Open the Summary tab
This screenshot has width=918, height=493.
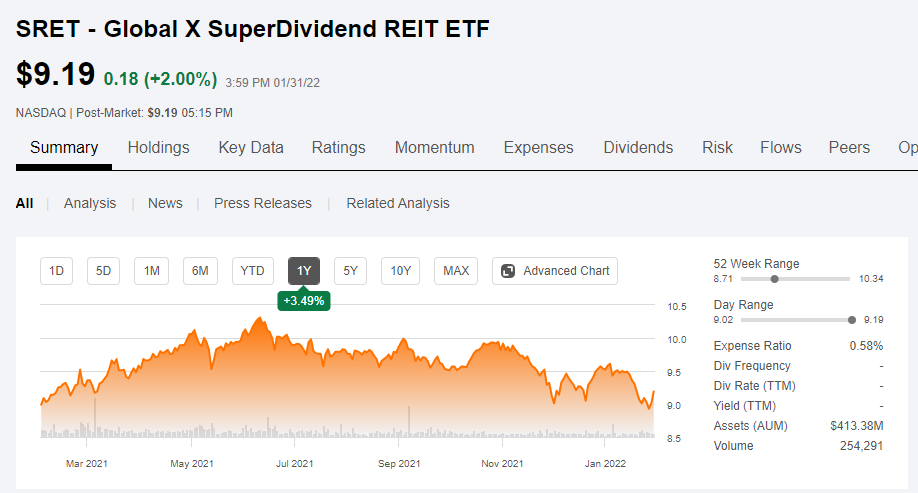[x=64, y=148]
